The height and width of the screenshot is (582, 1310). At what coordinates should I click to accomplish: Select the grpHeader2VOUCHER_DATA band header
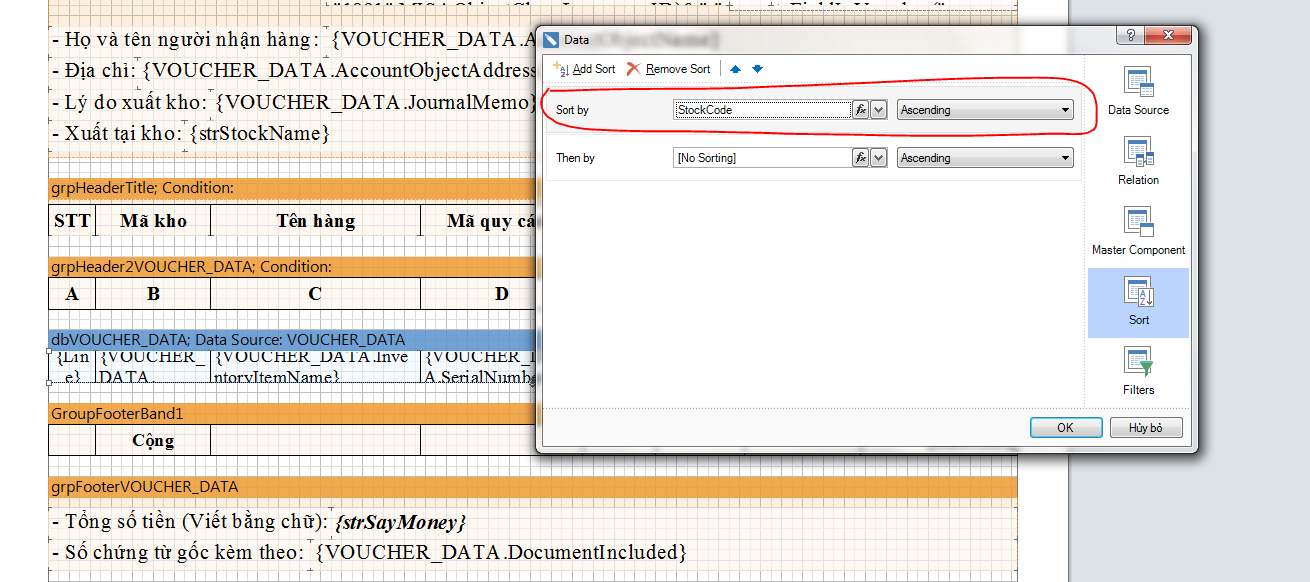coord(293,267)
